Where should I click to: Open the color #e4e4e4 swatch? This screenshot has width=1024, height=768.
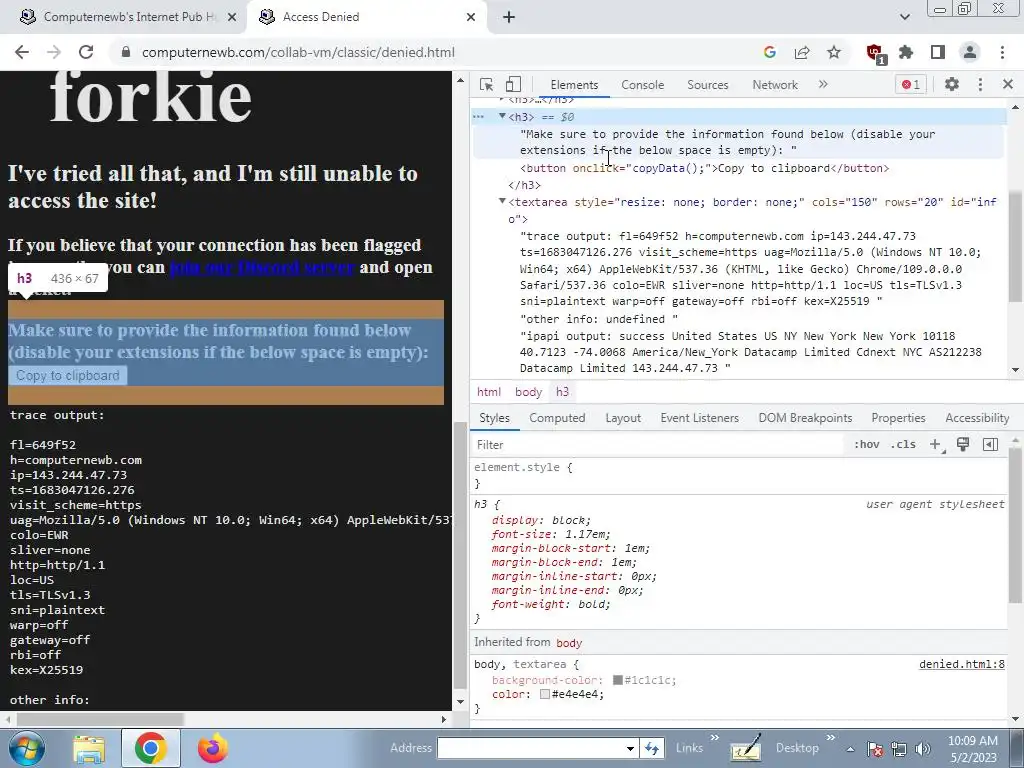pyautogui.click(x=545, y=694)
